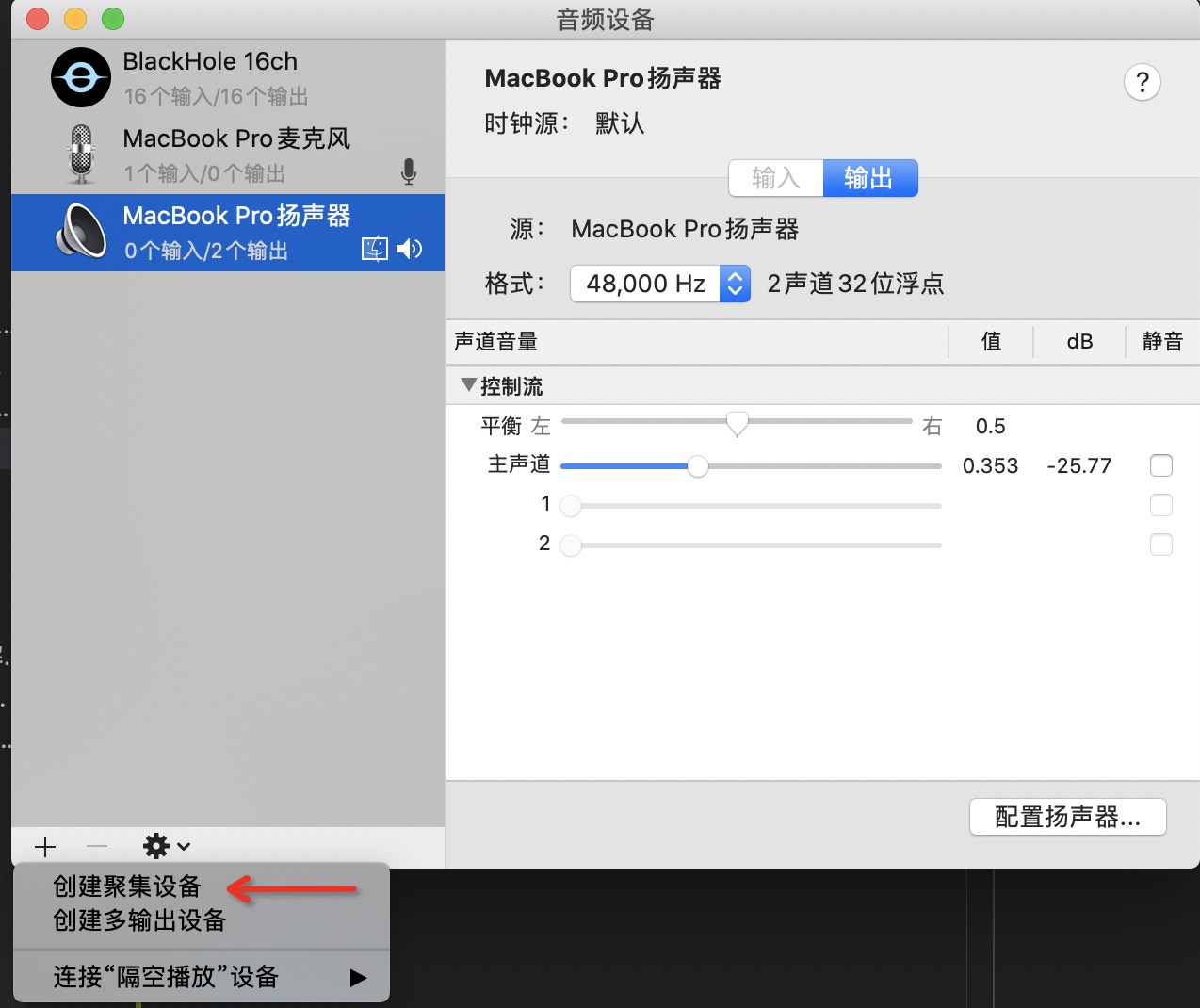Click the Finder system-sound indicator icon on the speaker row
This screenshot has height=1008, width=1200.
[x=375, y=249]
